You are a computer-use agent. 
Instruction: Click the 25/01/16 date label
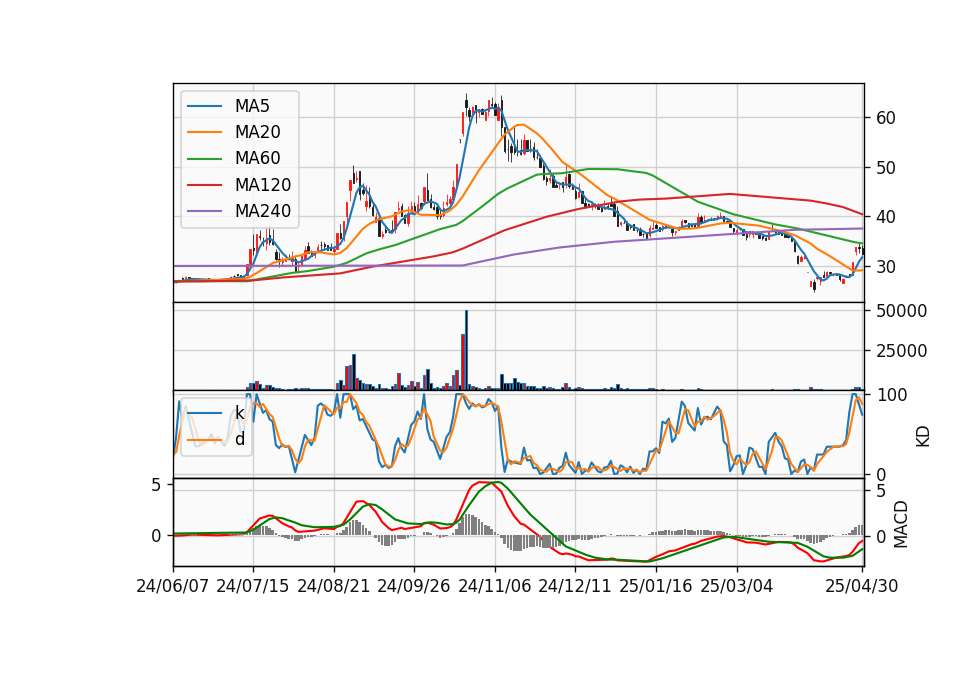656,586
